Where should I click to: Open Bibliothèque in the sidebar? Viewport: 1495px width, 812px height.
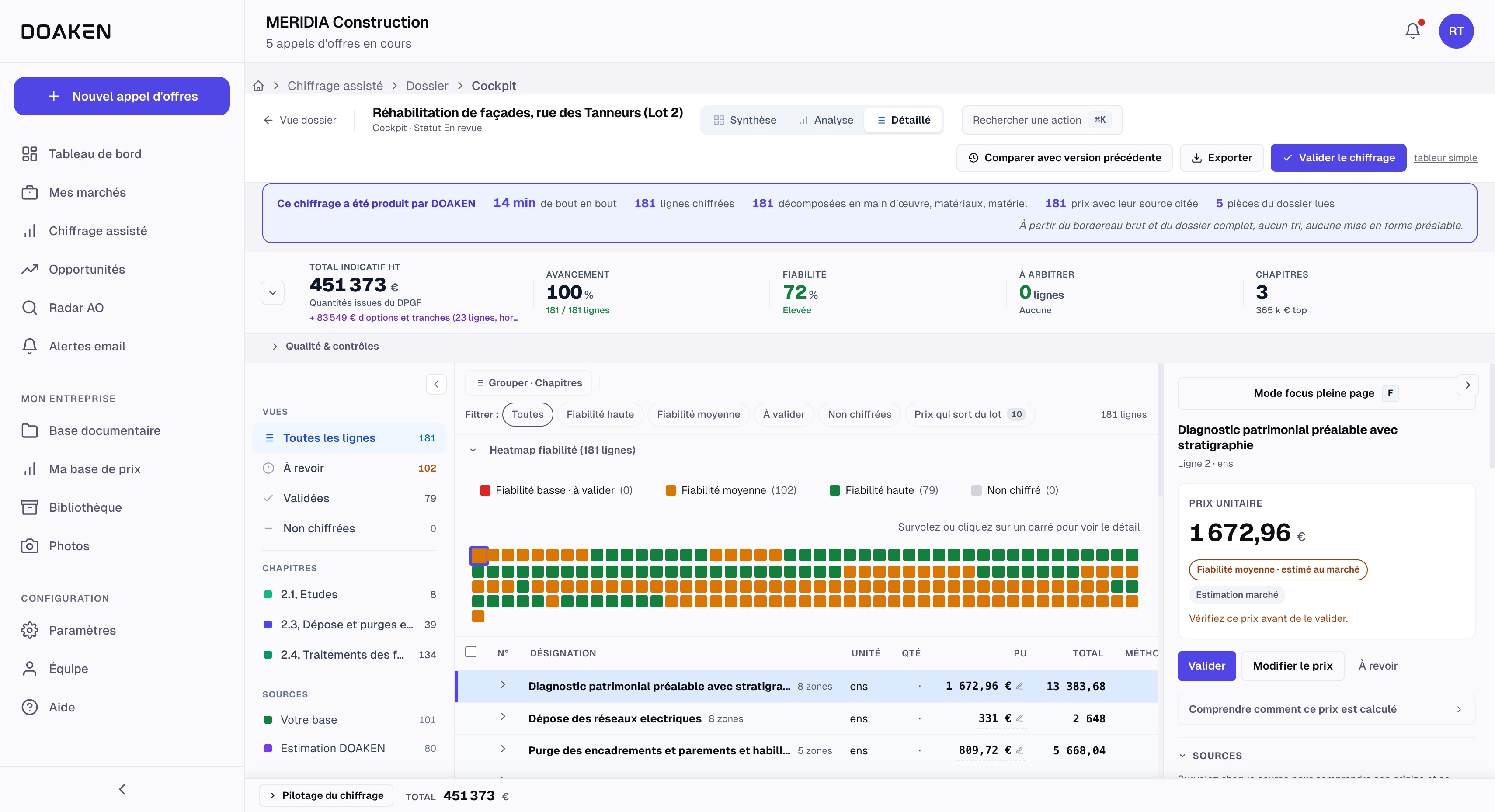pyautogui.click(x=121, y=507)
